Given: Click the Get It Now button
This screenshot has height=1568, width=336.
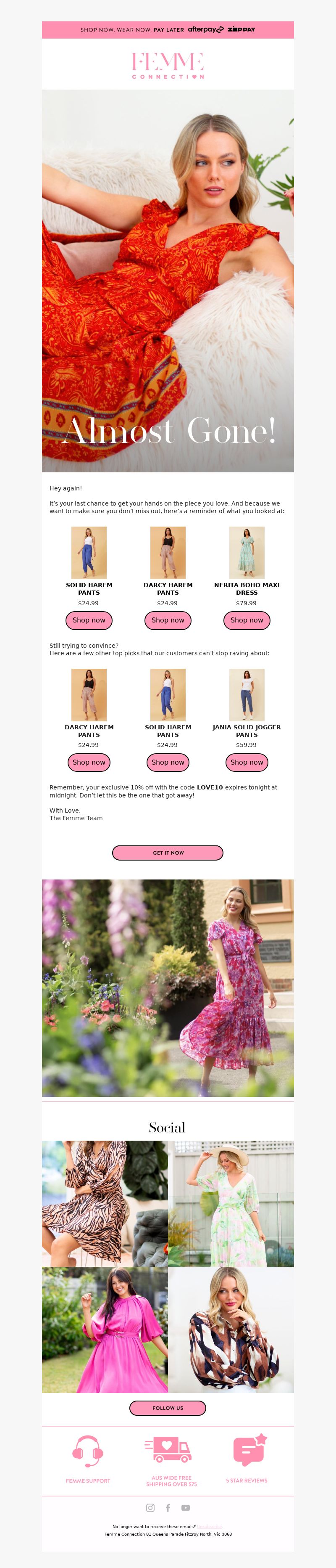Looking at the screenshot, I should pos(168,852).
